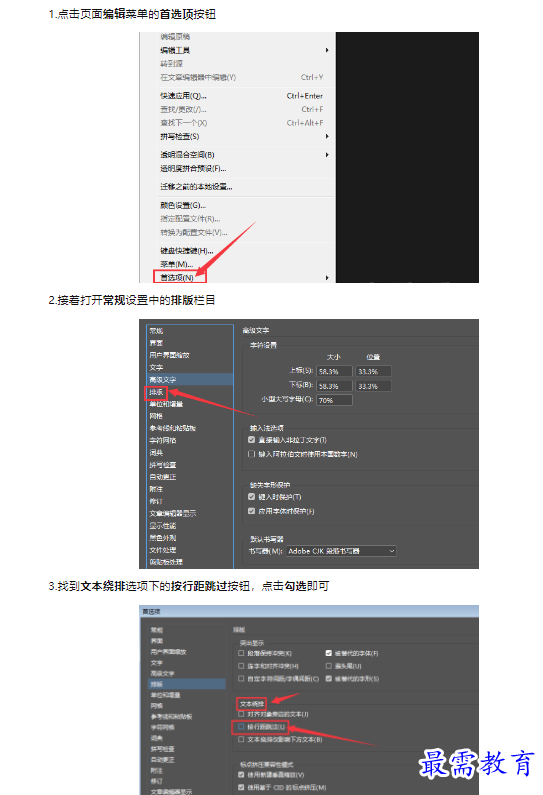Toggle 被替代的字形(S) checkbox

coord(329,678)
